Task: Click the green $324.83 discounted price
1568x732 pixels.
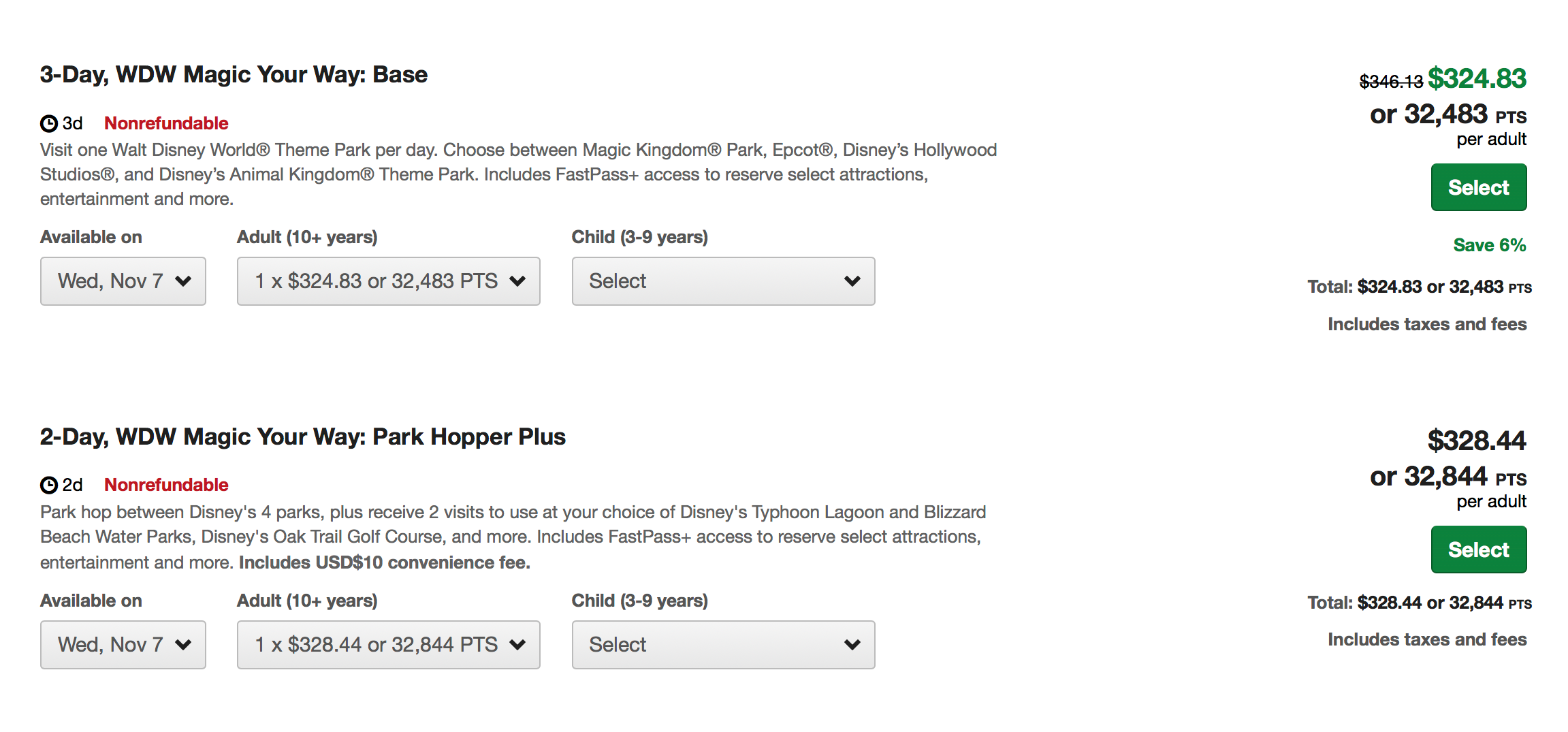Action: click(x=1477, y=78)
